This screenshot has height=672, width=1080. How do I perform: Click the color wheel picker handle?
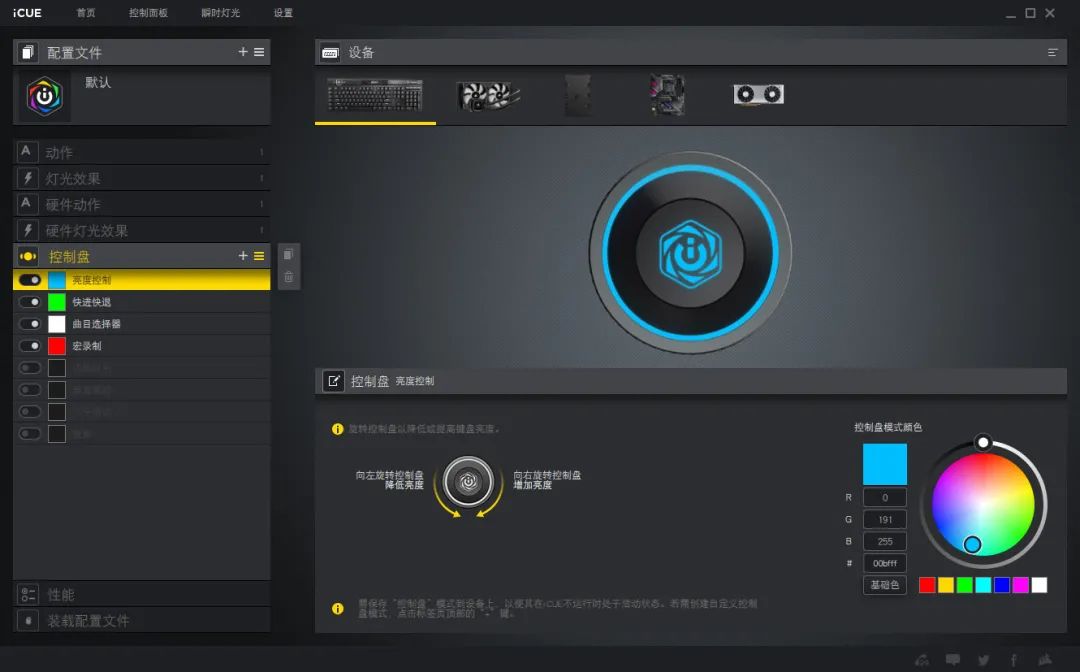(972, 545)
